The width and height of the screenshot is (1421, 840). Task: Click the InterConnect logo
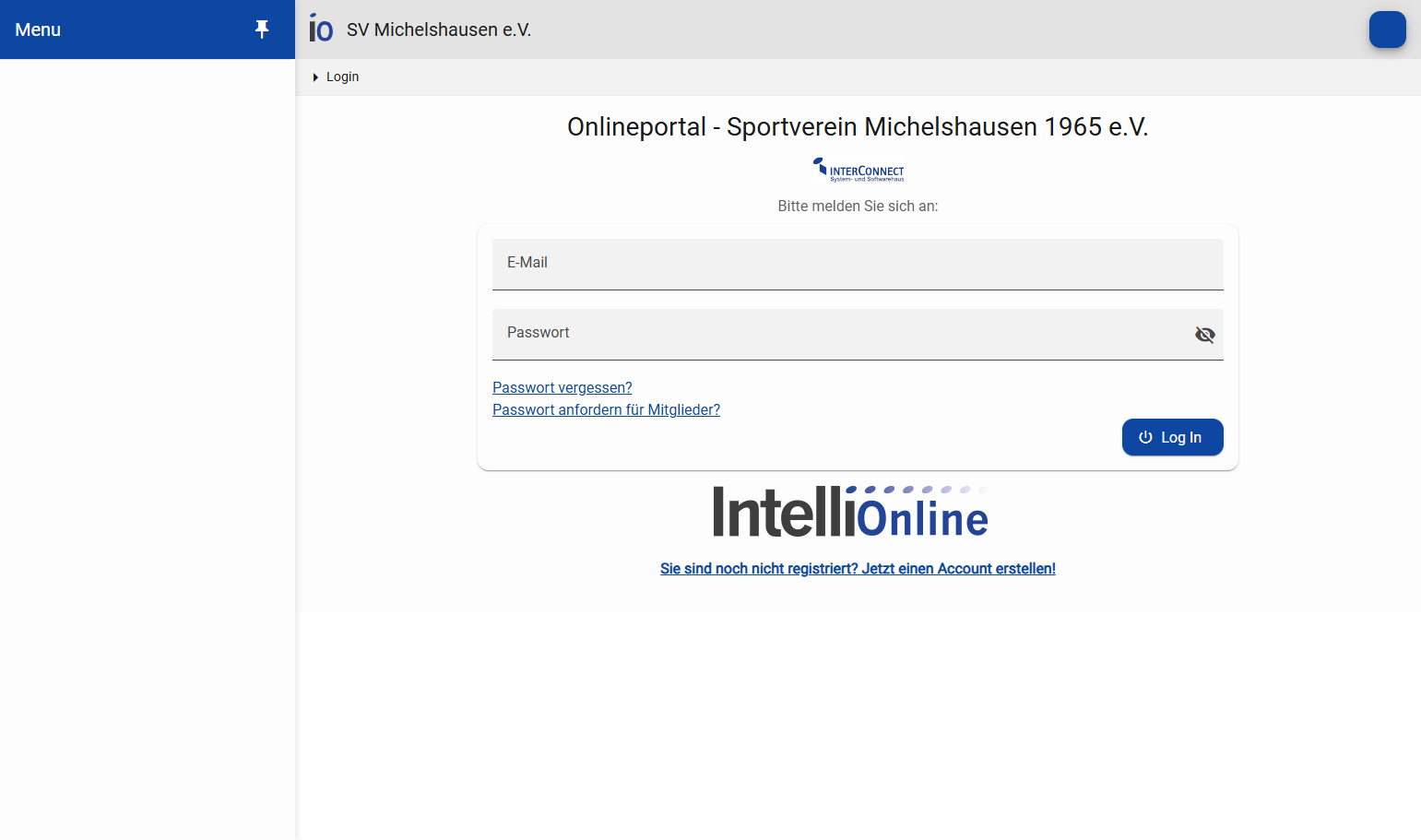(x=859, y=170)
